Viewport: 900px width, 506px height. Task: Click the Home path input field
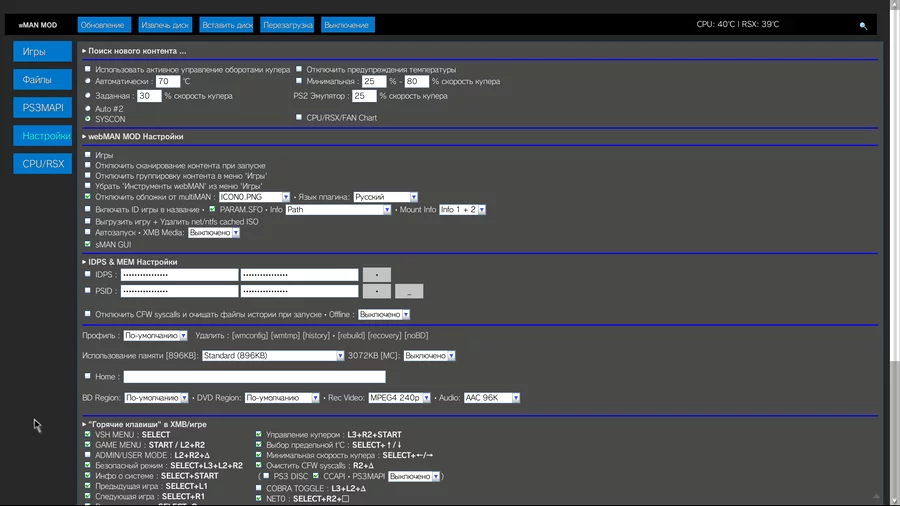[x=254, y=377]
